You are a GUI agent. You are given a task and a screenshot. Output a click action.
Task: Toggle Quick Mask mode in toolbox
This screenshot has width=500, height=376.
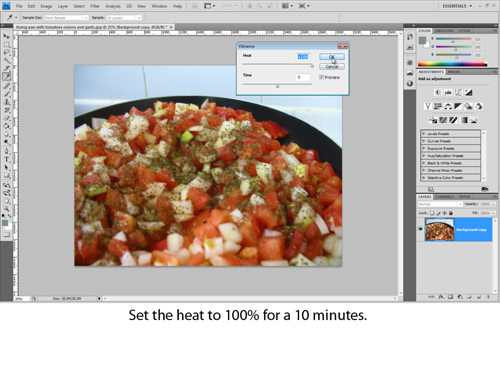click(x=6, y=235)
